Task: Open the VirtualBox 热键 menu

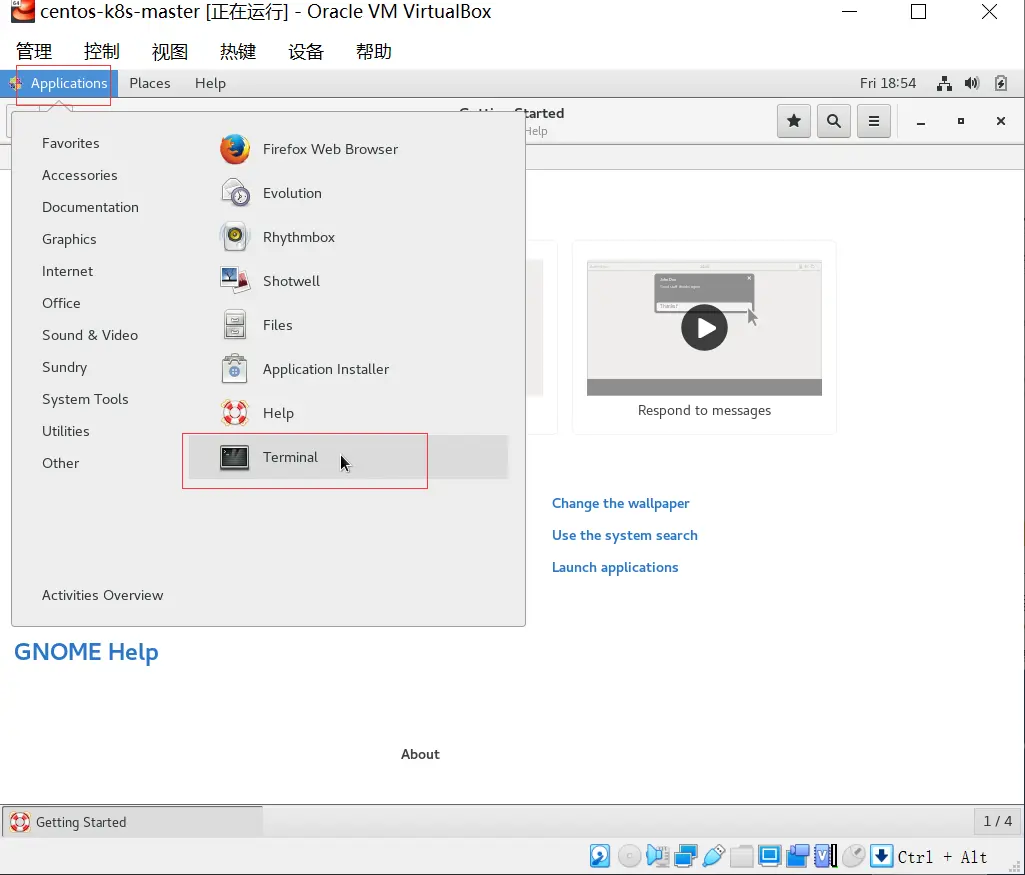Action: [238, 52]
